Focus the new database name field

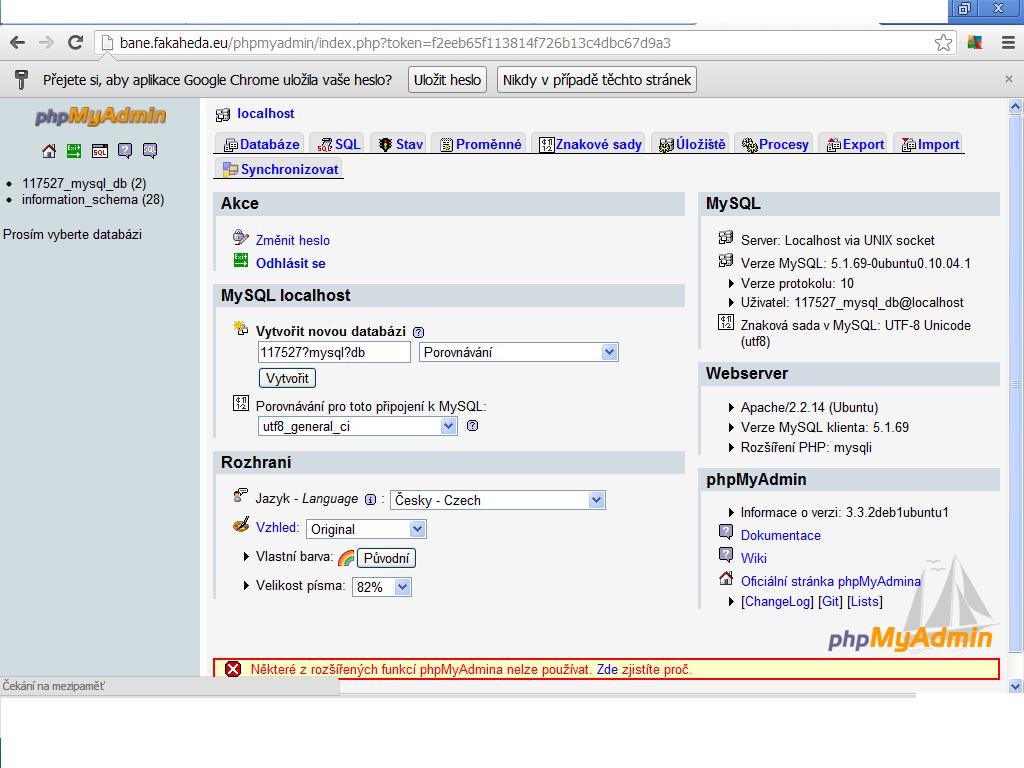click(334, 353)
